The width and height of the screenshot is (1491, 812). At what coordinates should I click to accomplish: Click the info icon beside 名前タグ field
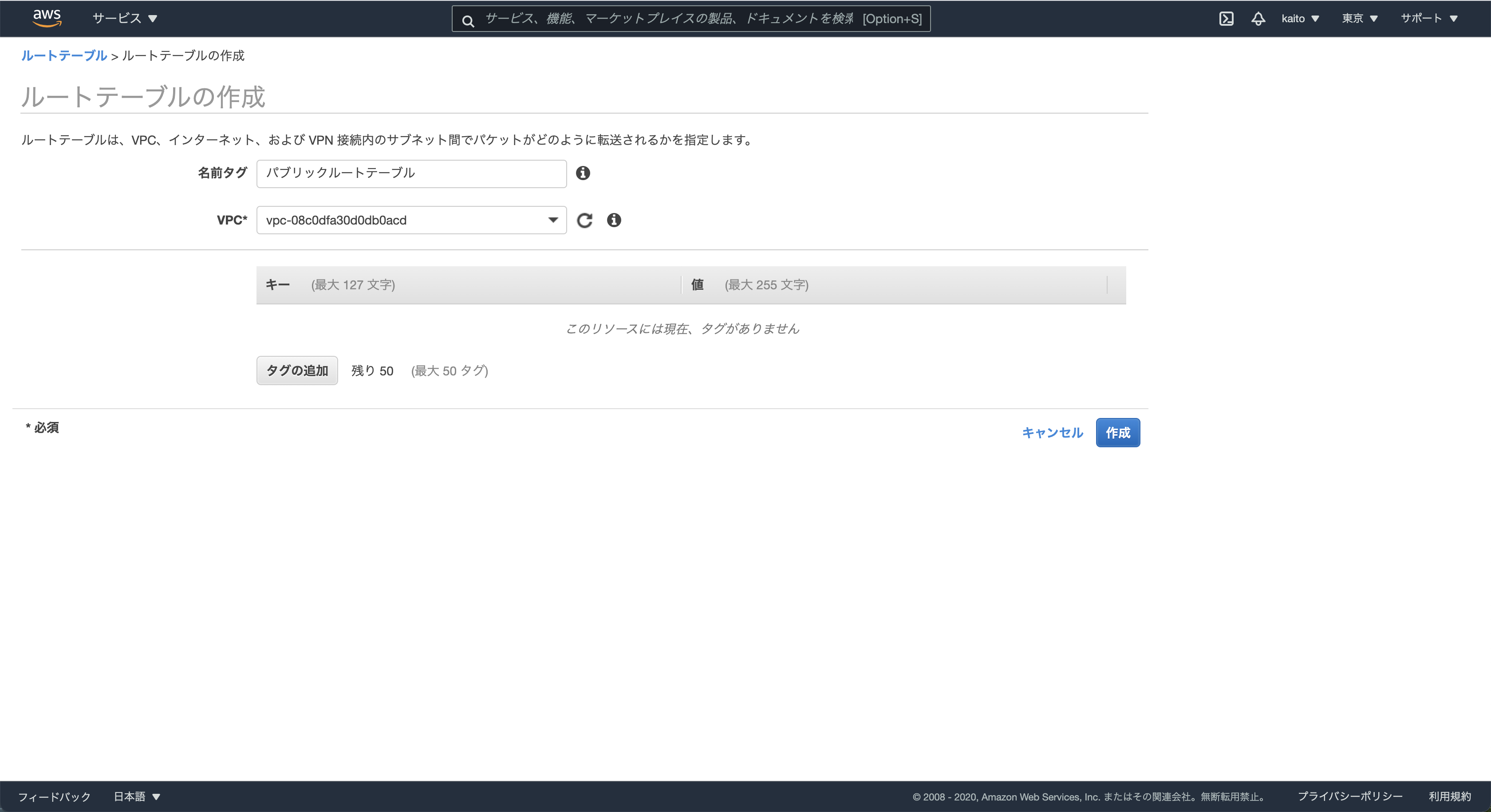583,173
